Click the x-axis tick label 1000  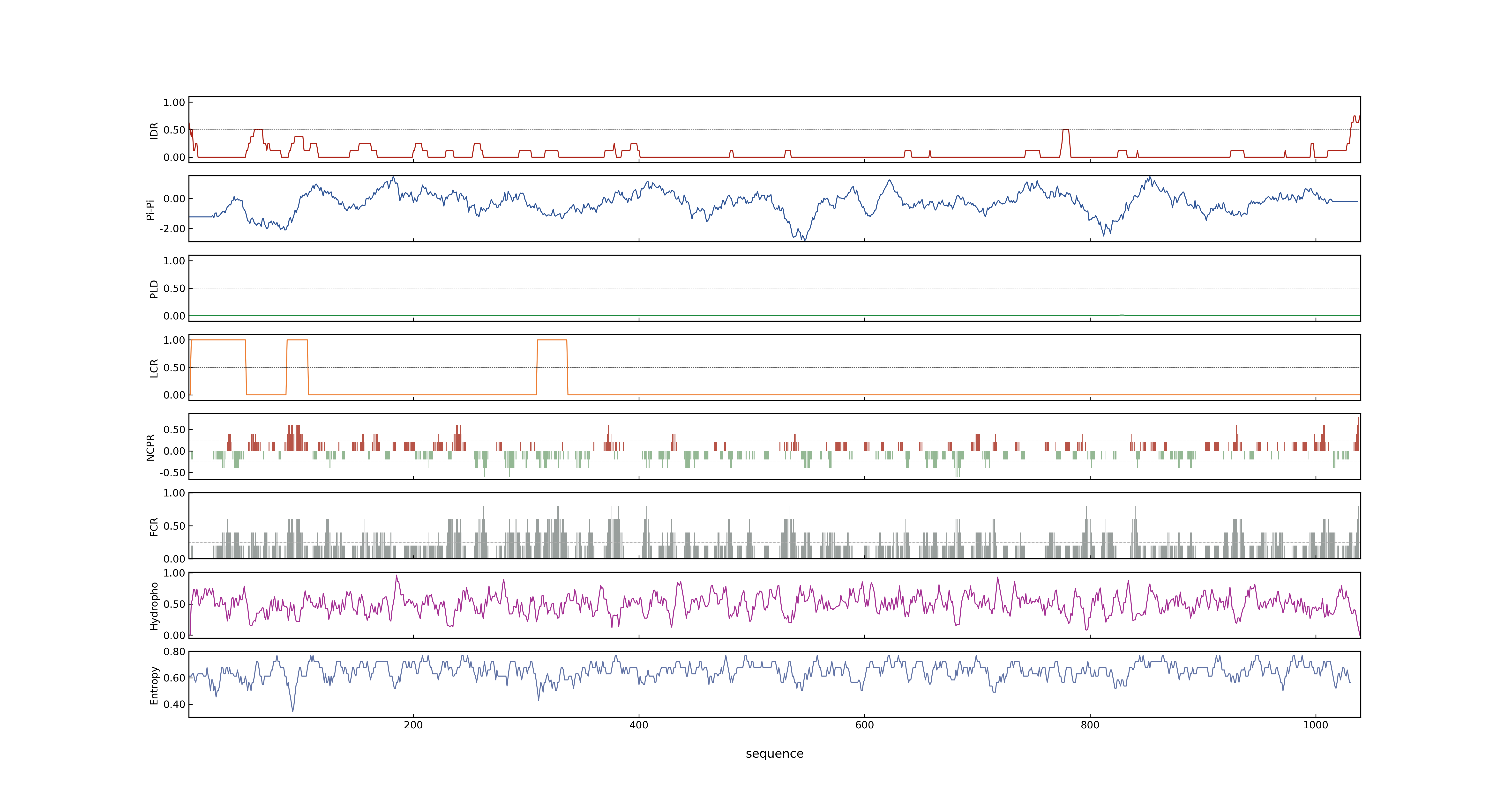pos(1315,725)
